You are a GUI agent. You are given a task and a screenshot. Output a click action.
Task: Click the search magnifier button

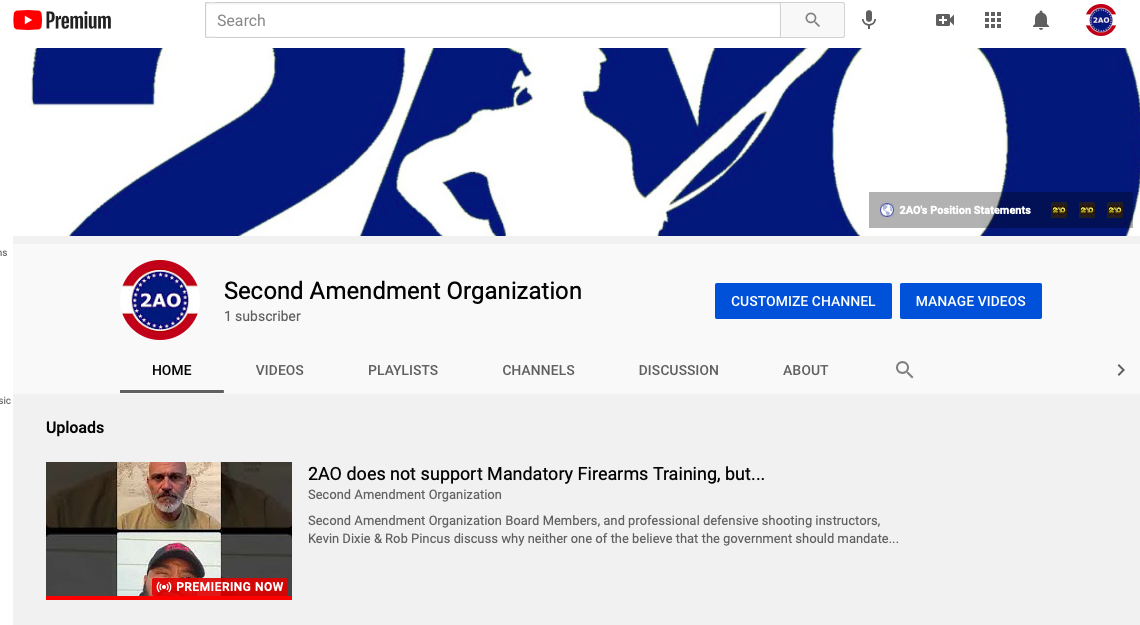[x=812, y=20]
